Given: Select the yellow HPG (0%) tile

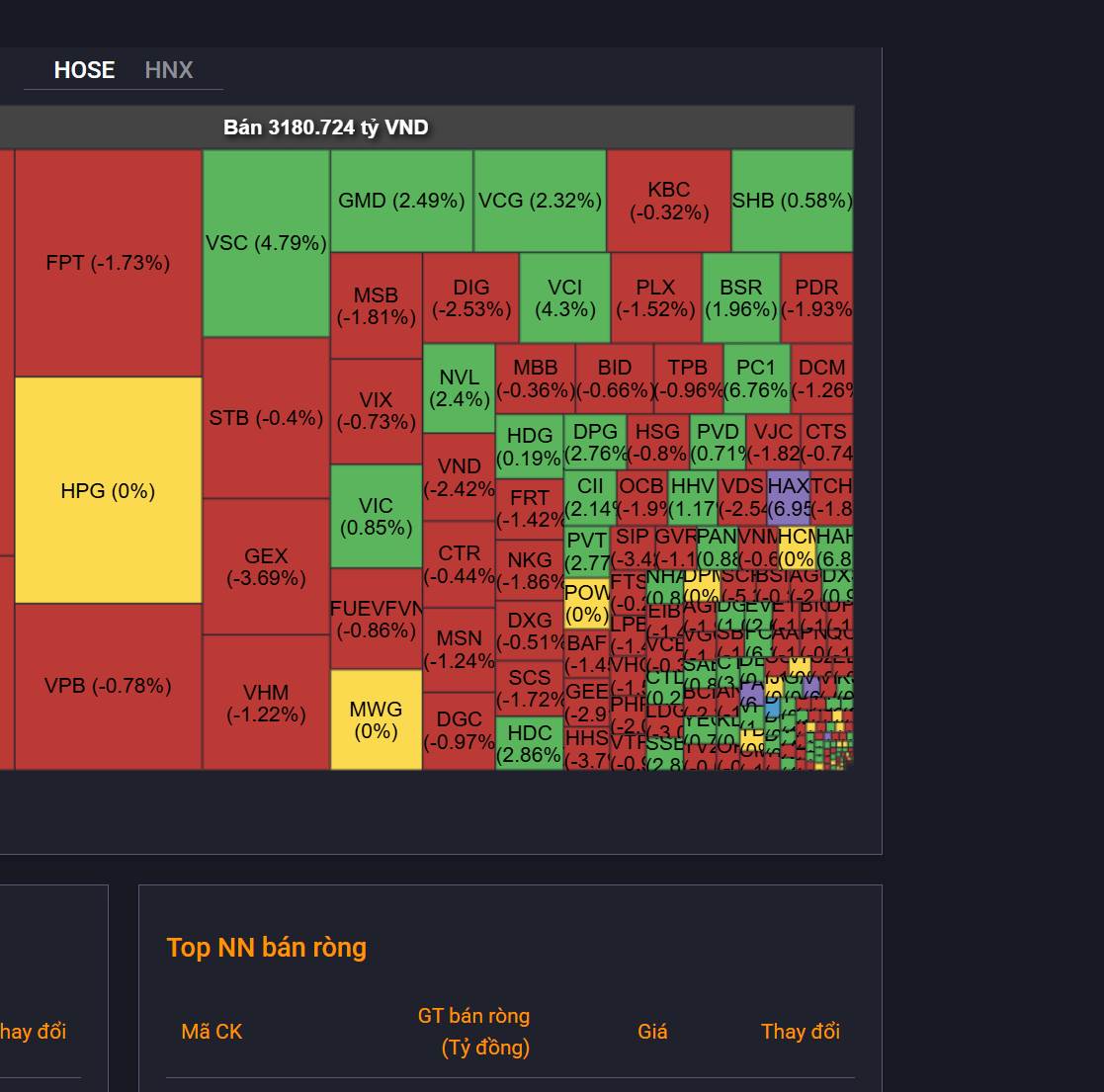Looking at the screenshot, I should [x=109, y=490].
